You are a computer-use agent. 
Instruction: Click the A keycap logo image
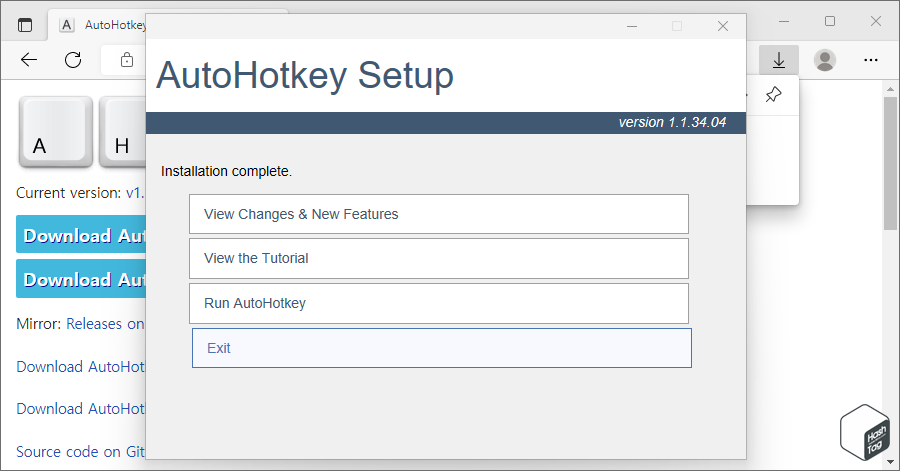(x=56, y=132)
